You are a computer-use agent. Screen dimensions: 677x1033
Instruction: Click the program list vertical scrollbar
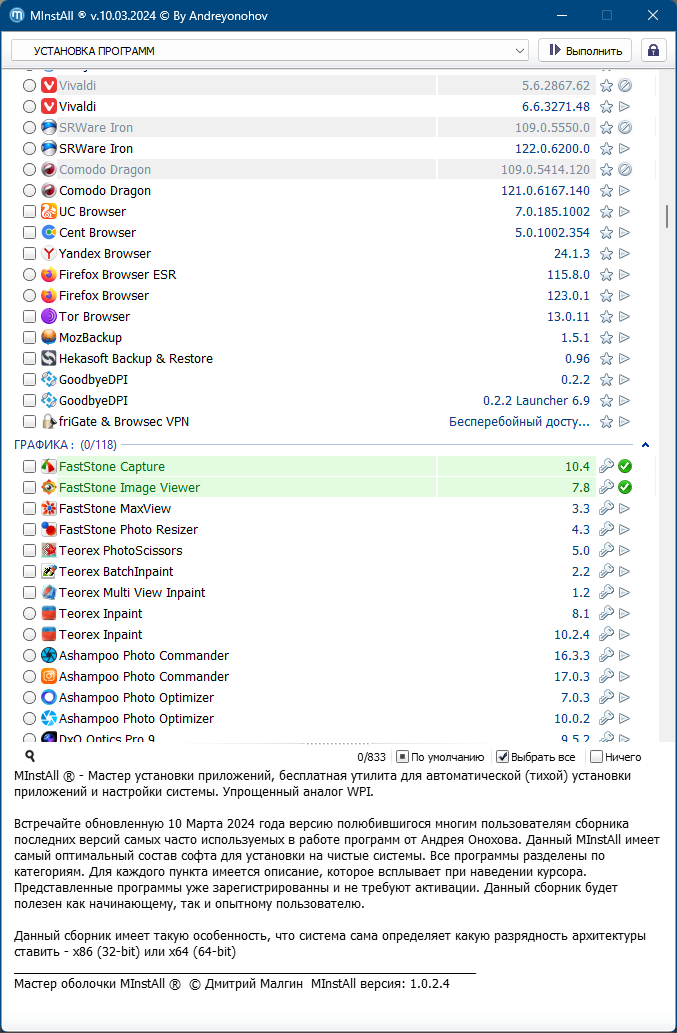point(667,216)
